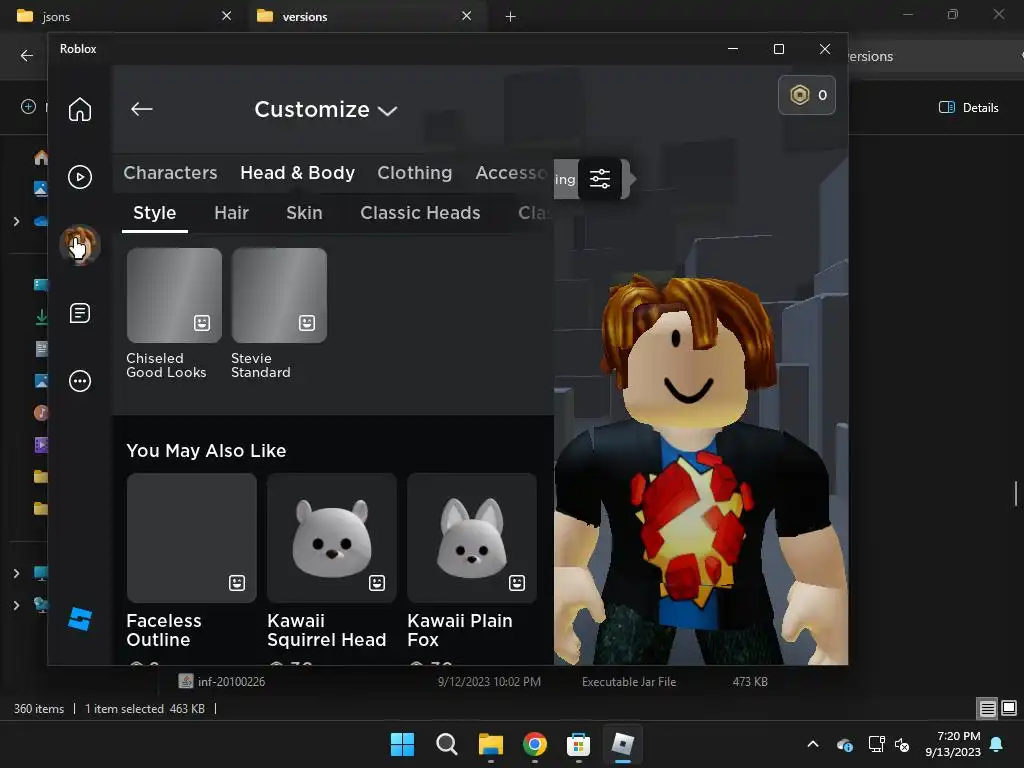Screen dimensions: 1024x768
Task: Click New plus icon in File Explorer
Action: pyautogui.click(x=28, y=106)
